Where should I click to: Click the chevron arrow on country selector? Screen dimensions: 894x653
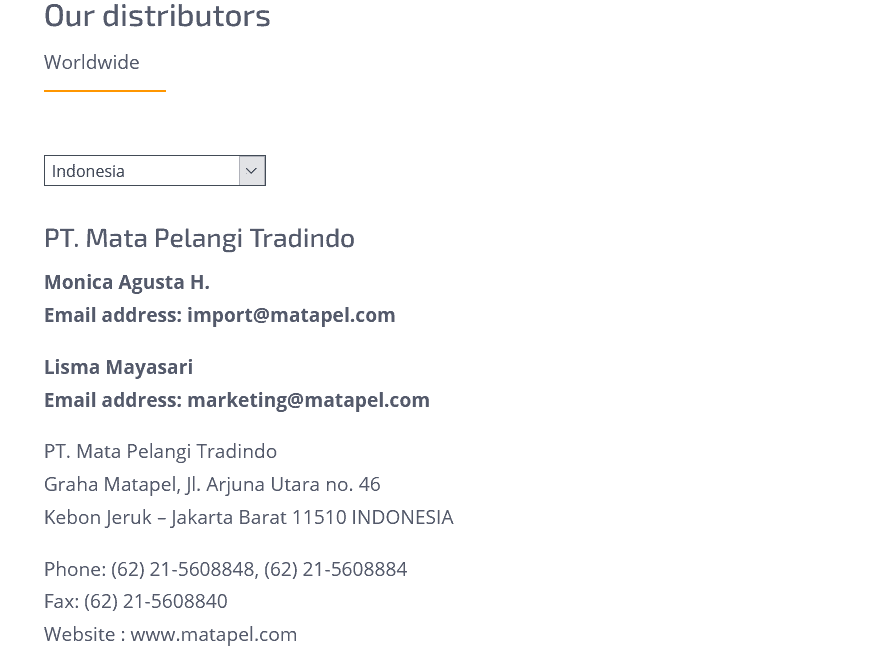(251, 171)
